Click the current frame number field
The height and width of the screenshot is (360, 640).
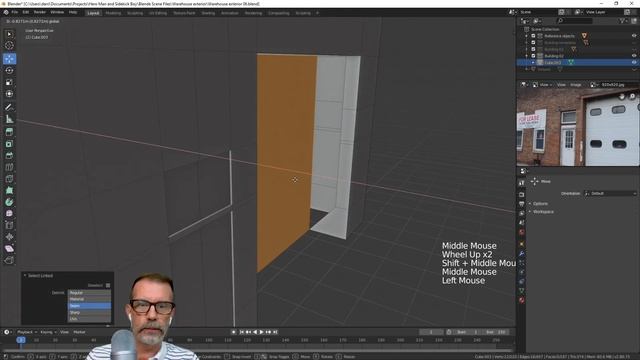coord(431,332)
